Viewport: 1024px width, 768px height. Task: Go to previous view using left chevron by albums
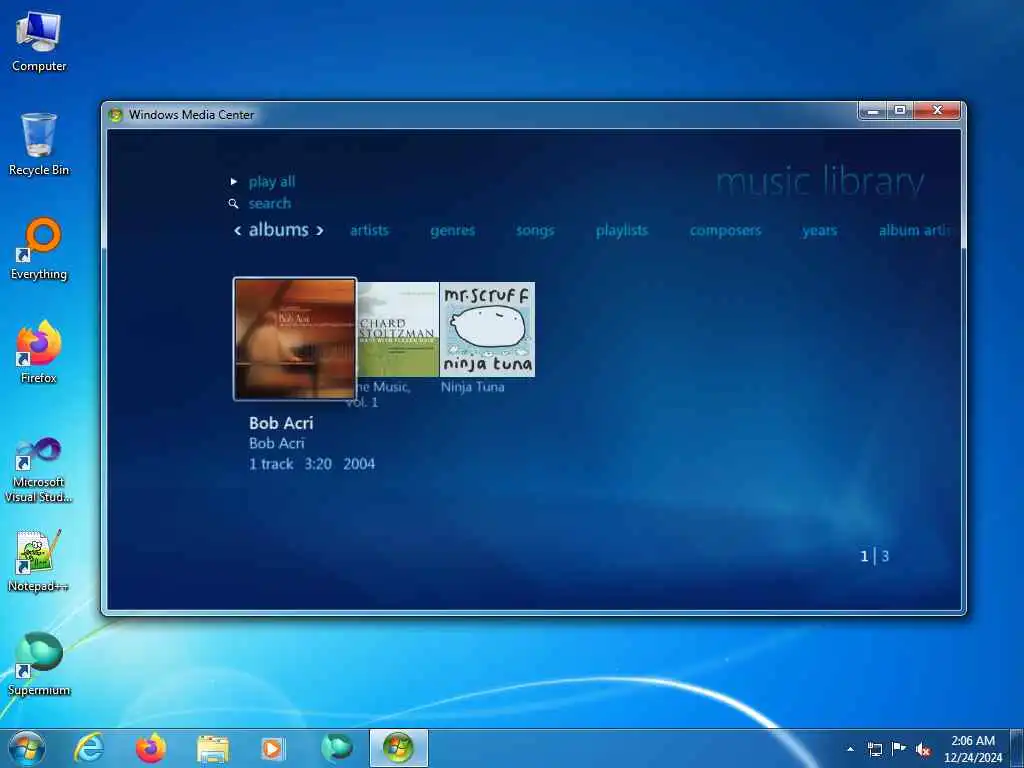pos(238,231)
